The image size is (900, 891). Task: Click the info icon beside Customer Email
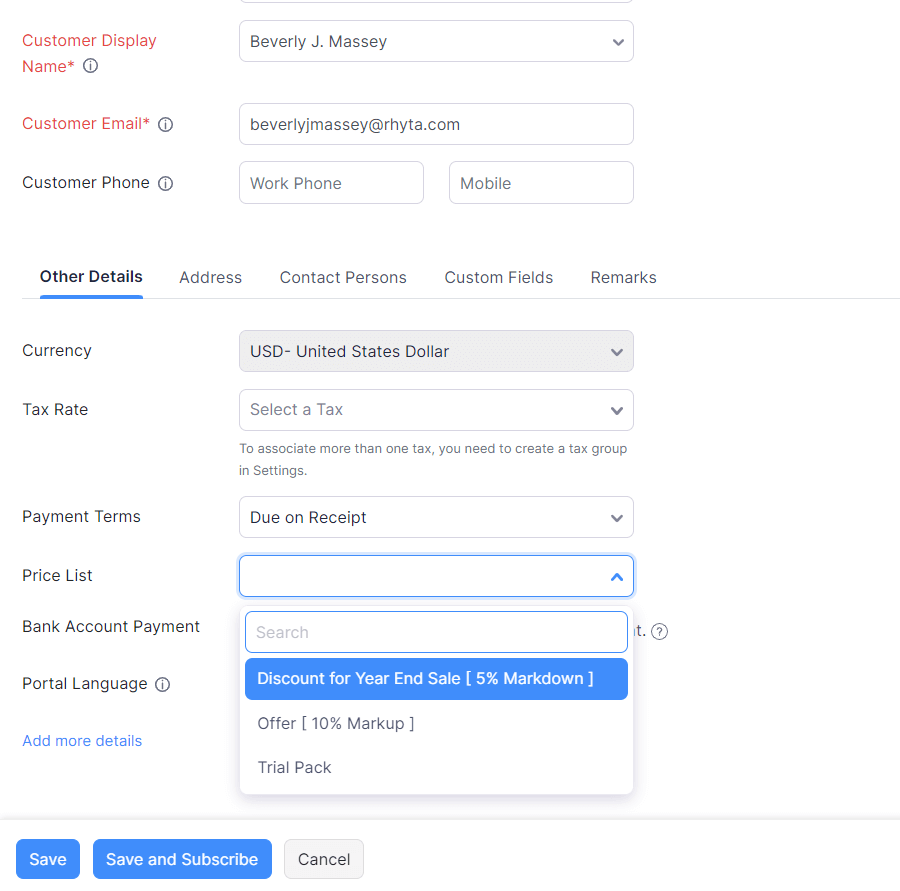click(165, 124)
